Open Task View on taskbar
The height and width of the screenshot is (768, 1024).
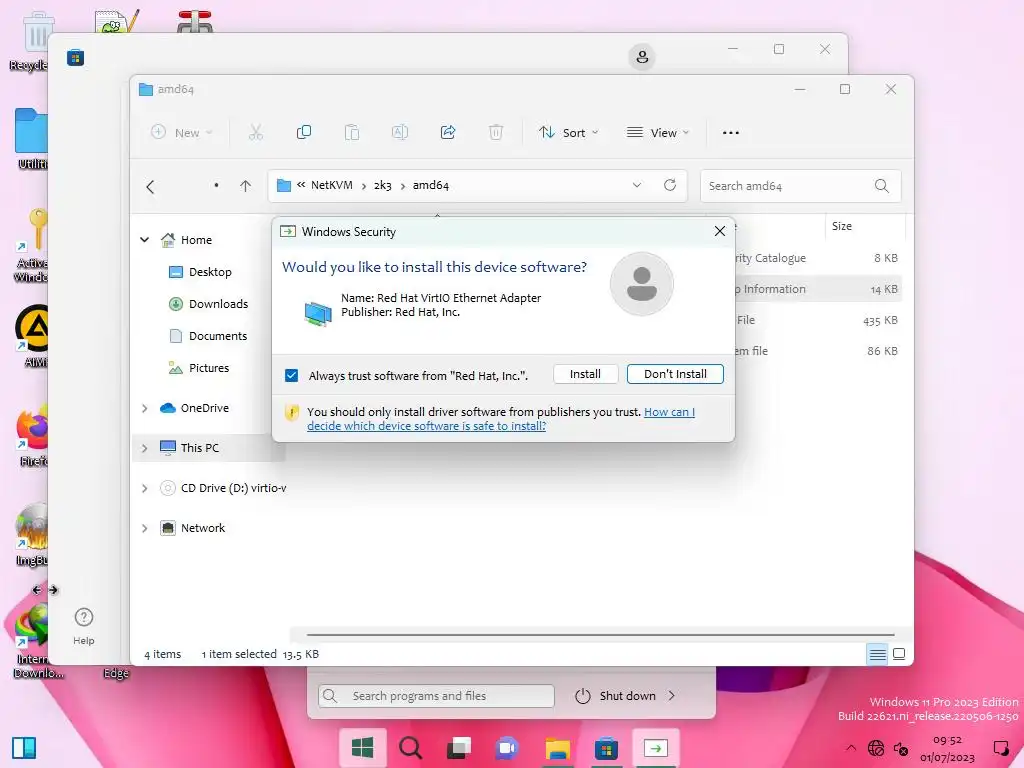tap(458, 748)
